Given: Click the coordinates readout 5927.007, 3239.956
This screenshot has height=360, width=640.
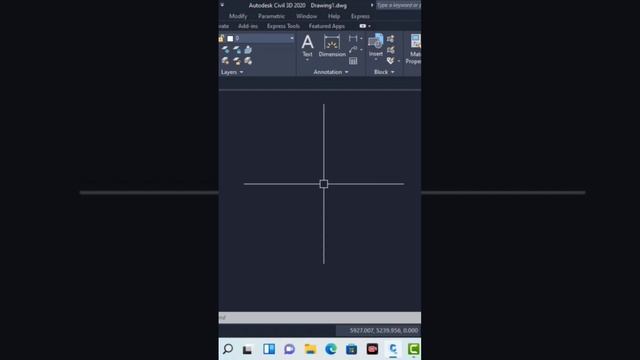Looking at the screenshot, I should [x=384, y=331].
